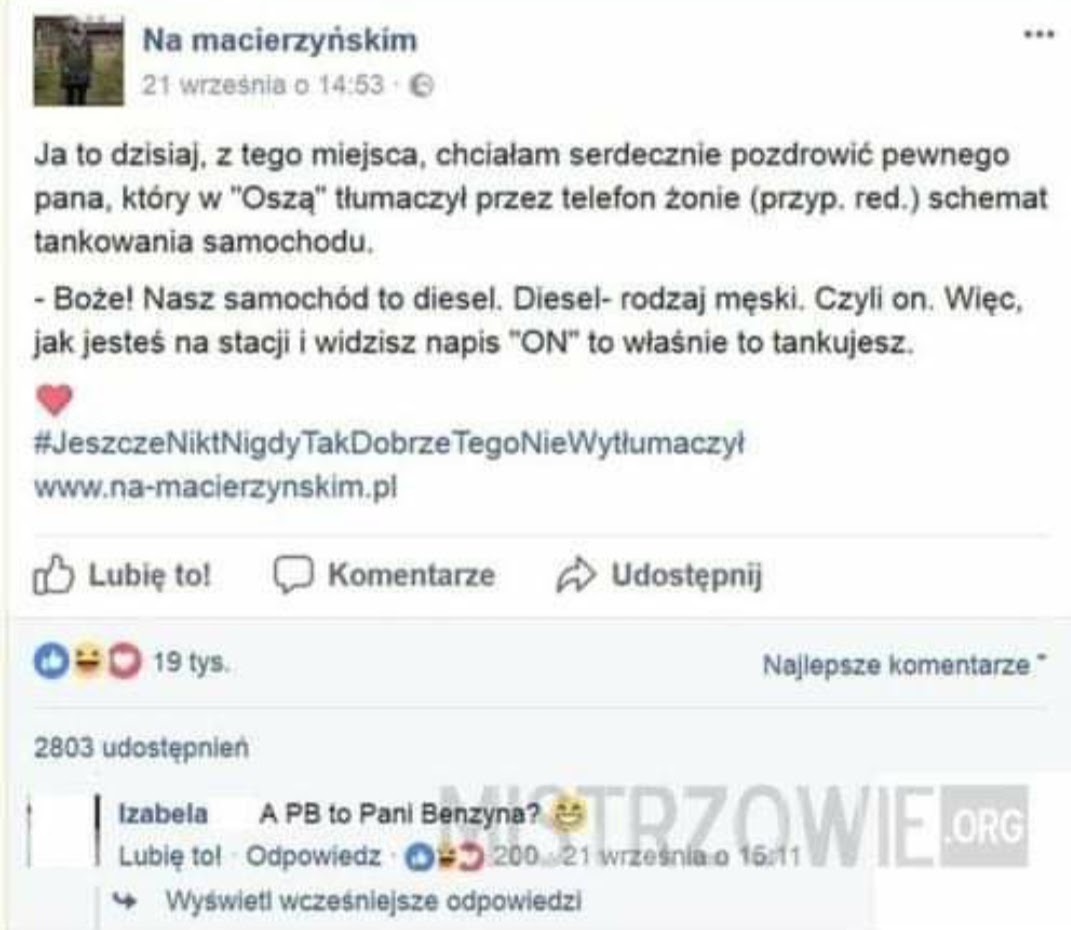
Task: Open the three-dots post options menu
Action: tap(1039, 34)
